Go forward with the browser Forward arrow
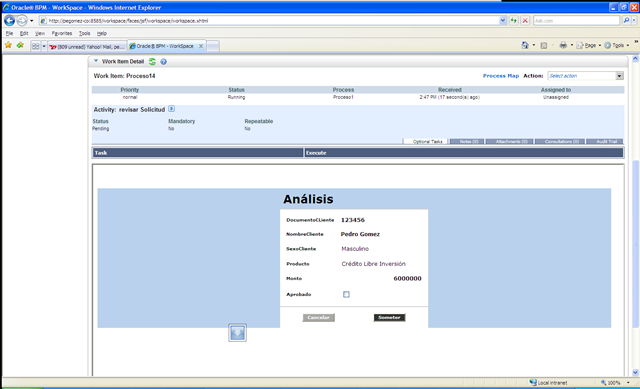Image resolution: width=640 pixels, height=389 pixels. (22, 20)
